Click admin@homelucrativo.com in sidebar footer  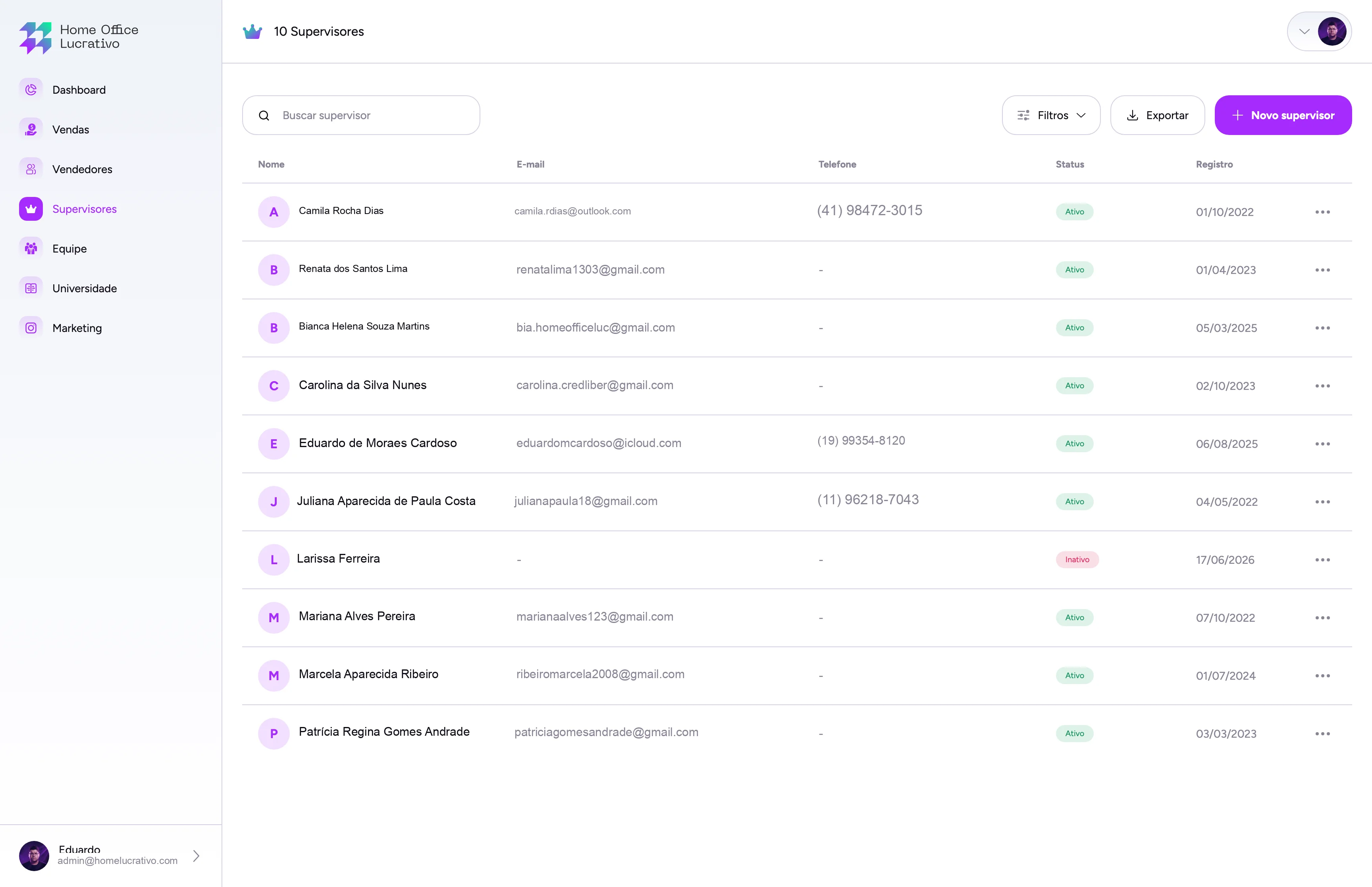pyautogui.click(x=118, y=861)
